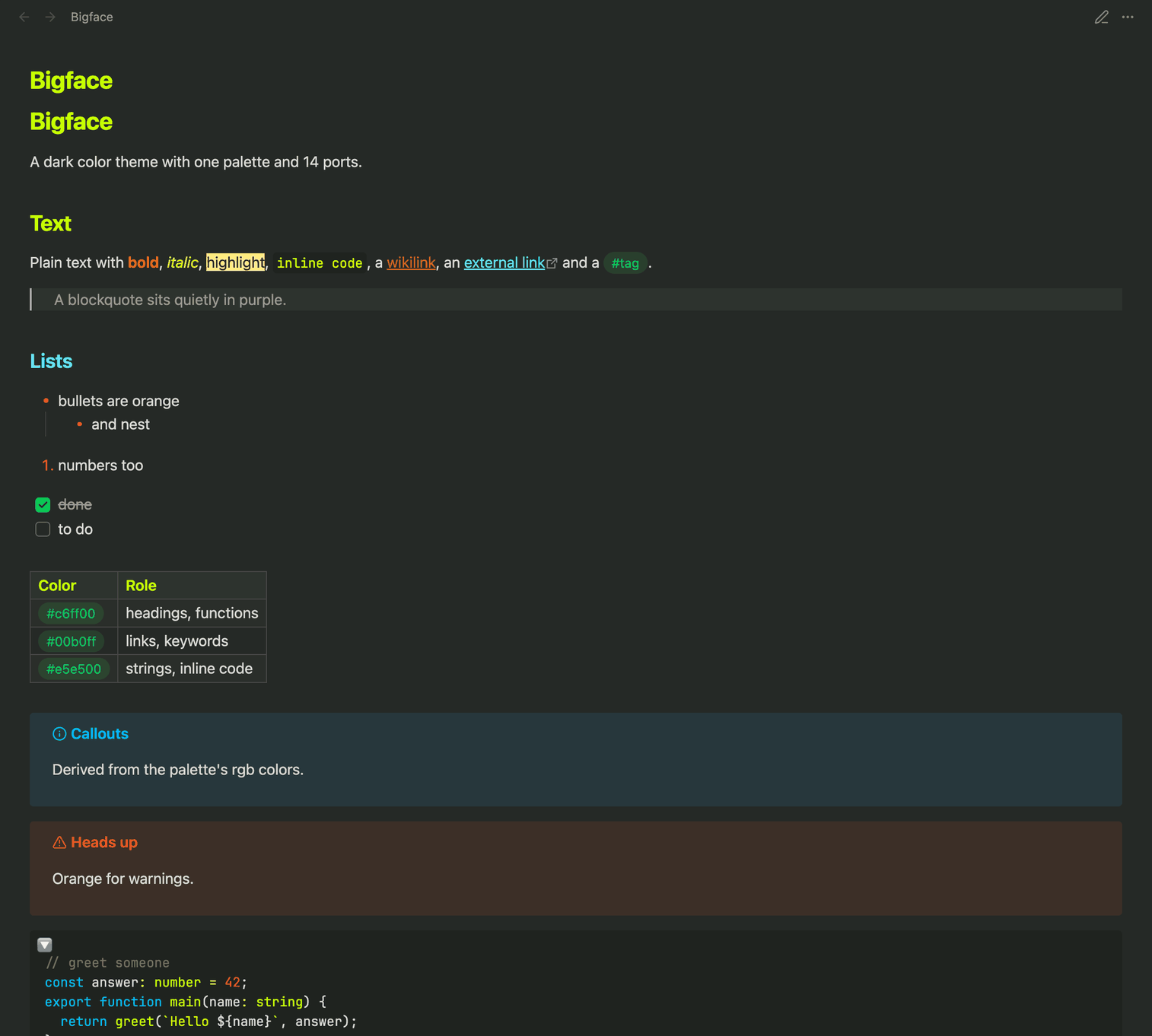Viewport: 1152px width, 1036px height.
Task: Click the 'and nest' nested bullet
Action: [x=120, y=424]
